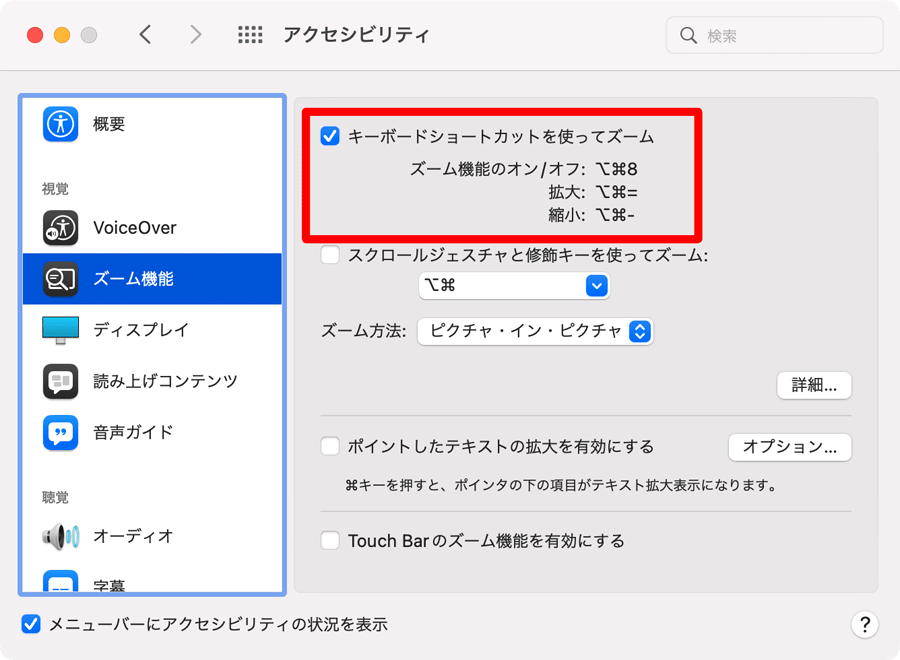Select the 読み上げコンテンツ sidebar row label
Image resolution: width=900 pixels, height=660 pixels.
pyautogui.click(x=165, y=381)
